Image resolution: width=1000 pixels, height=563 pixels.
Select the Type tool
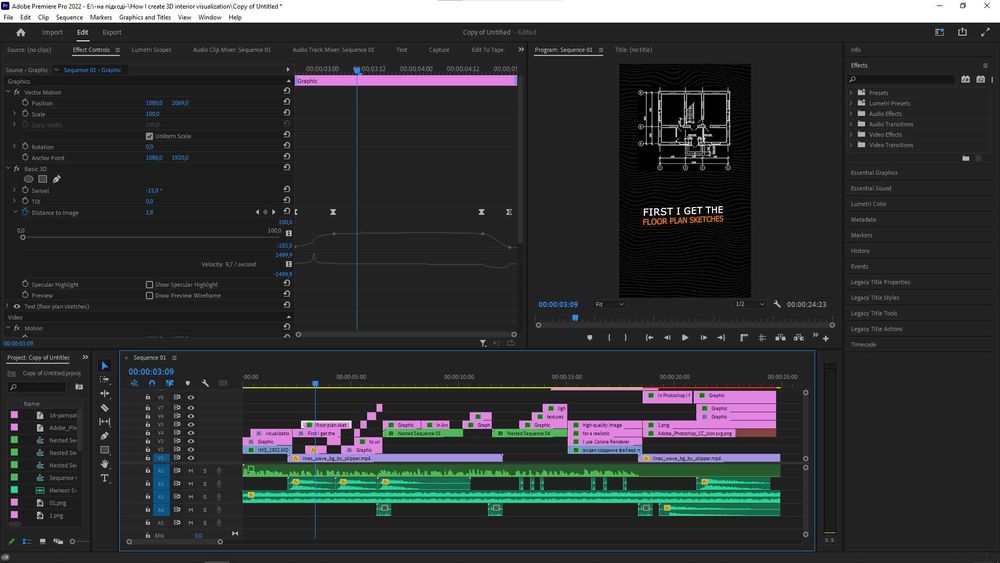pyautogui.click(x=105, y=478)
